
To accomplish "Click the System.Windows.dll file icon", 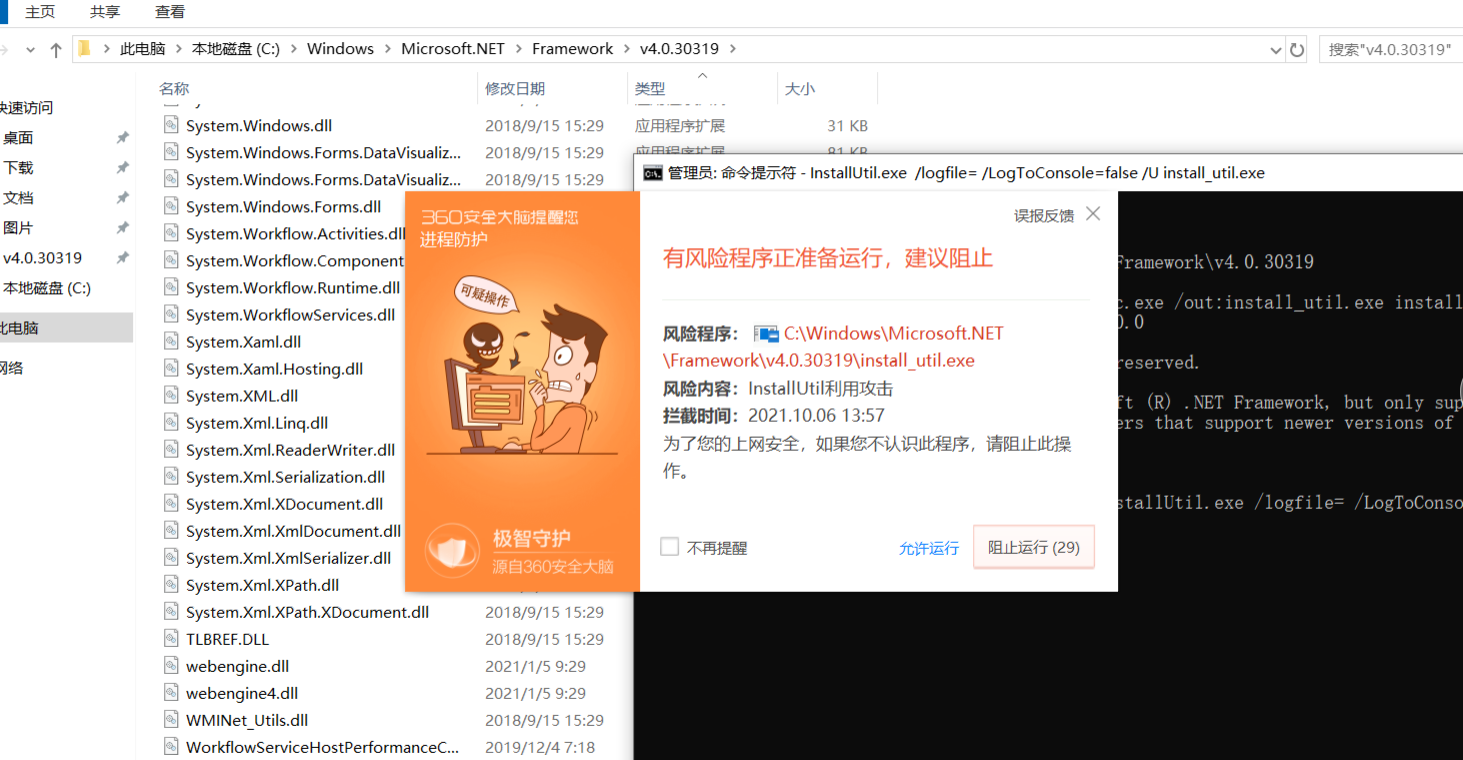I will 172,126.
